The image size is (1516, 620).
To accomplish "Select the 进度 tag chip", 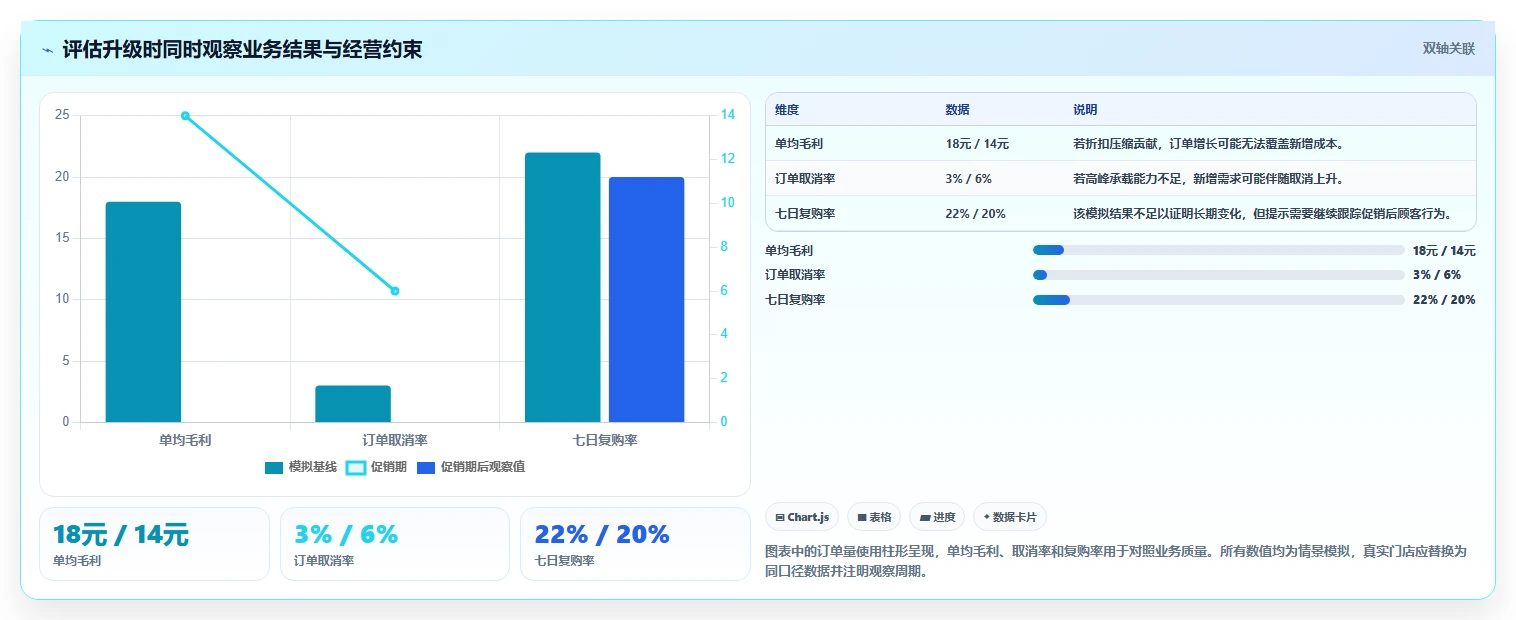I will [937, 517].
